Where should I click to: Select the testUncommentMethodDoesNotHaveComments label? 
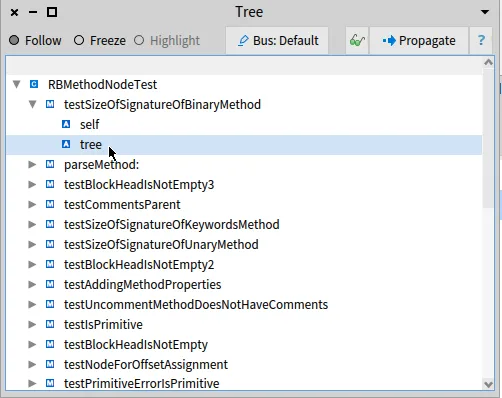coord(196,304)
